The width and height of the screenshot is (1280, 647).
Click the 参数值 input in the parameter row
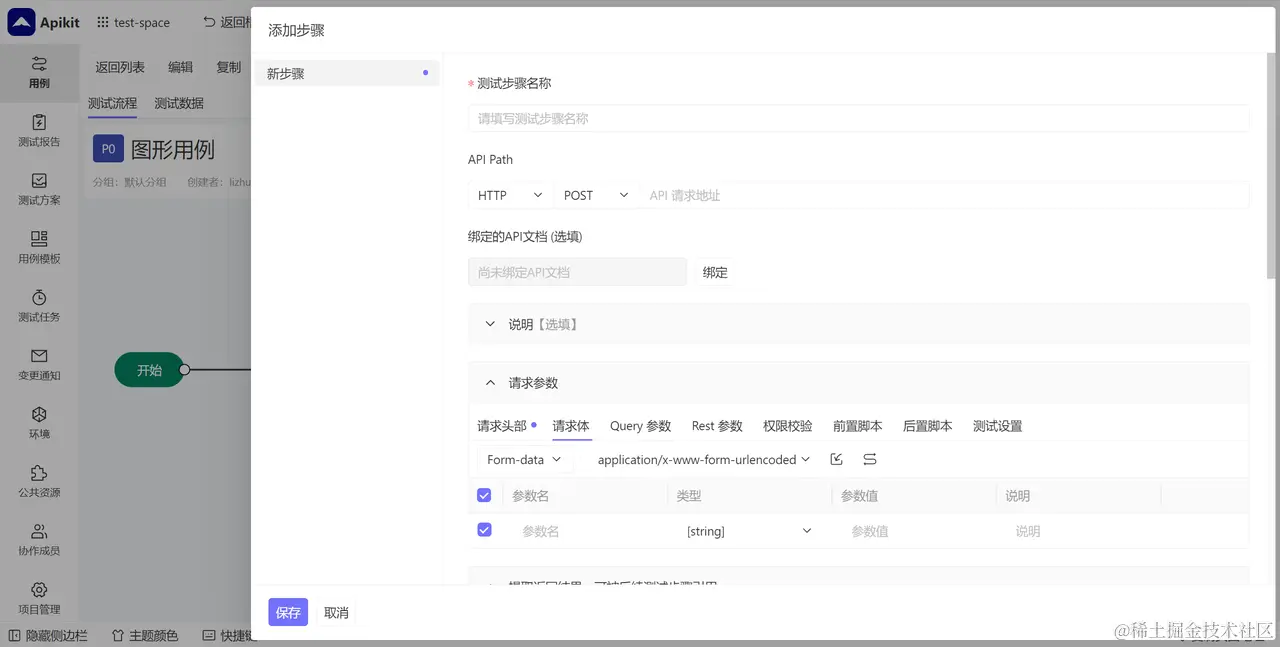[913, 531]
